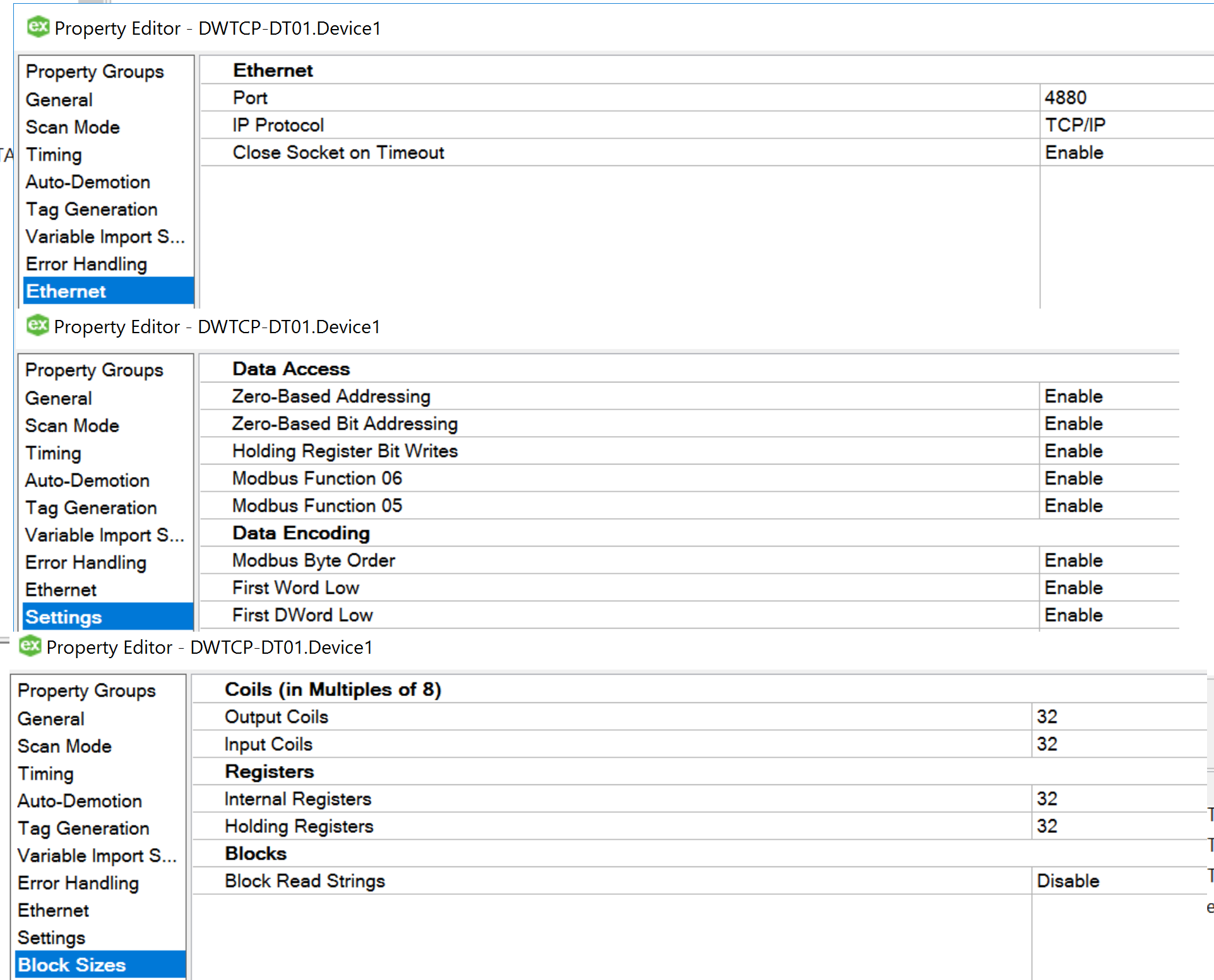The height and width of the screenshot is (980, 1214).
Task: Open the Timing property group
Action: (x=54, y=155)
